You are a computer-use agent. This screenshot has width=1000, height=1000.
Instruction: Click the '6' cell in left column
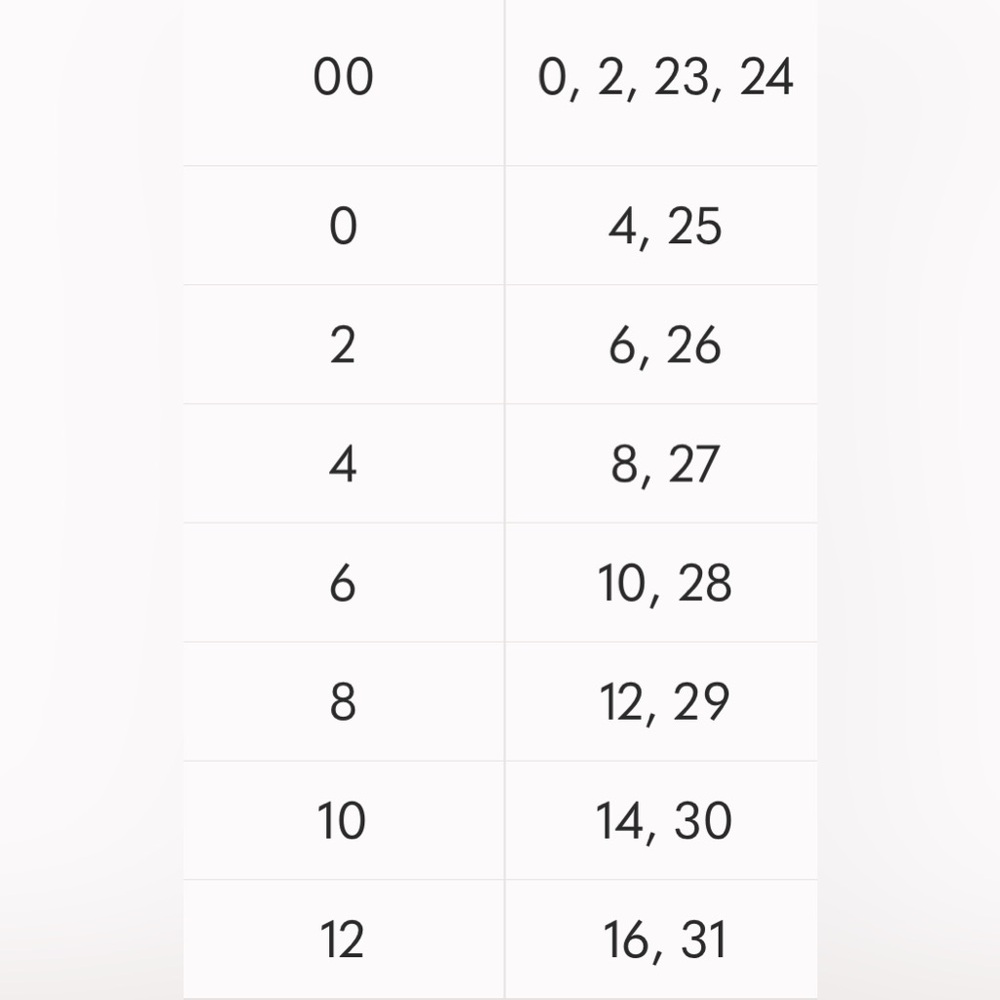pyautogui.click(x=343, y=583)
